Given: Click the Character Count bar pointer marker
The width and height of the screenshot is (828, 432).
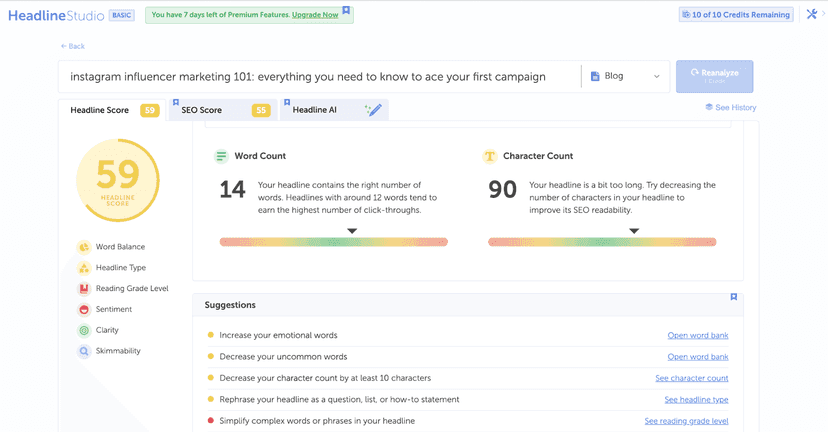Looking at the screenshot, I should click(x=634, y=231).
